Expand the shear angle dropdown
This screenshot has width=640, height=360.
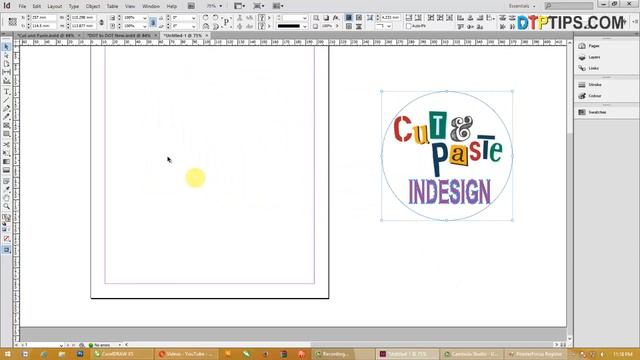[x=193, y=26]
